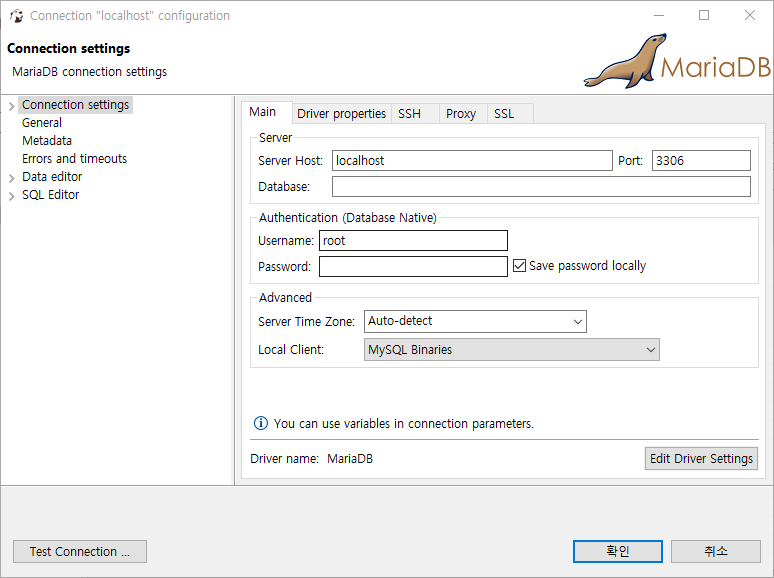
Task: Select Data editor in the tree
Action: (52, 177)
